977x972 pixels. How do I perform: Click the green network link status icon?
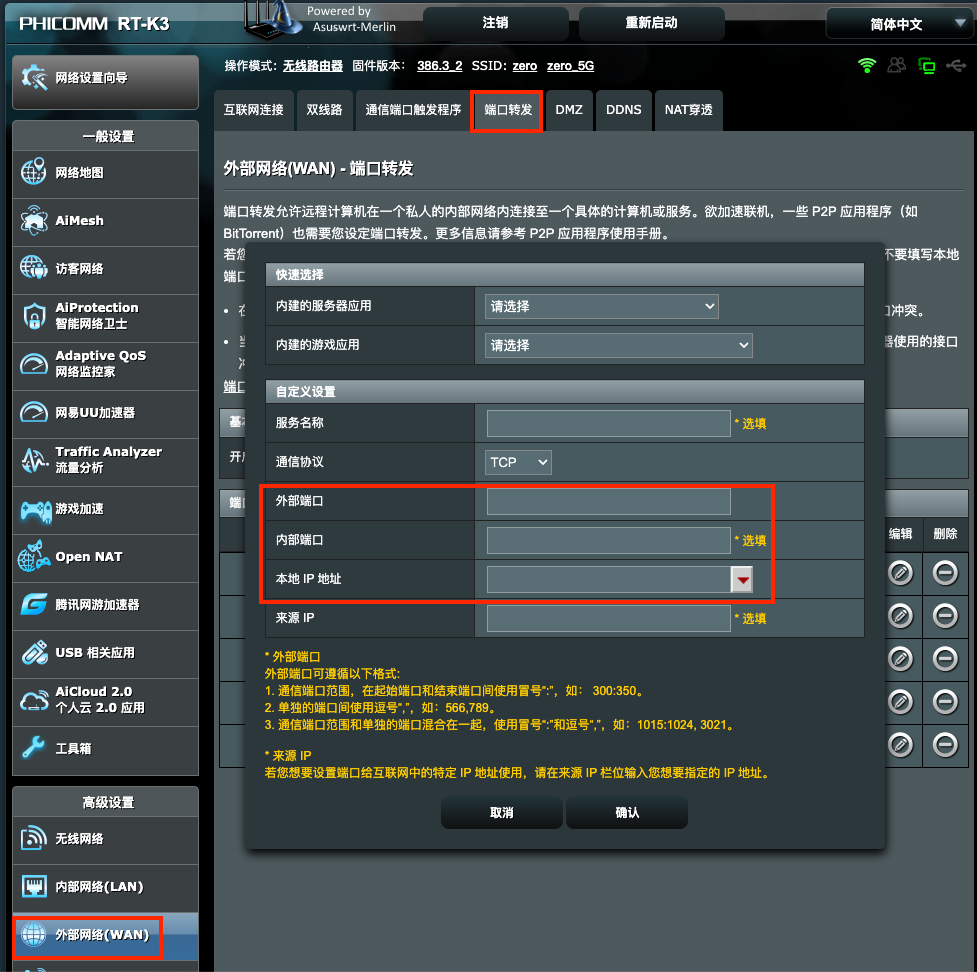point(927,65)
